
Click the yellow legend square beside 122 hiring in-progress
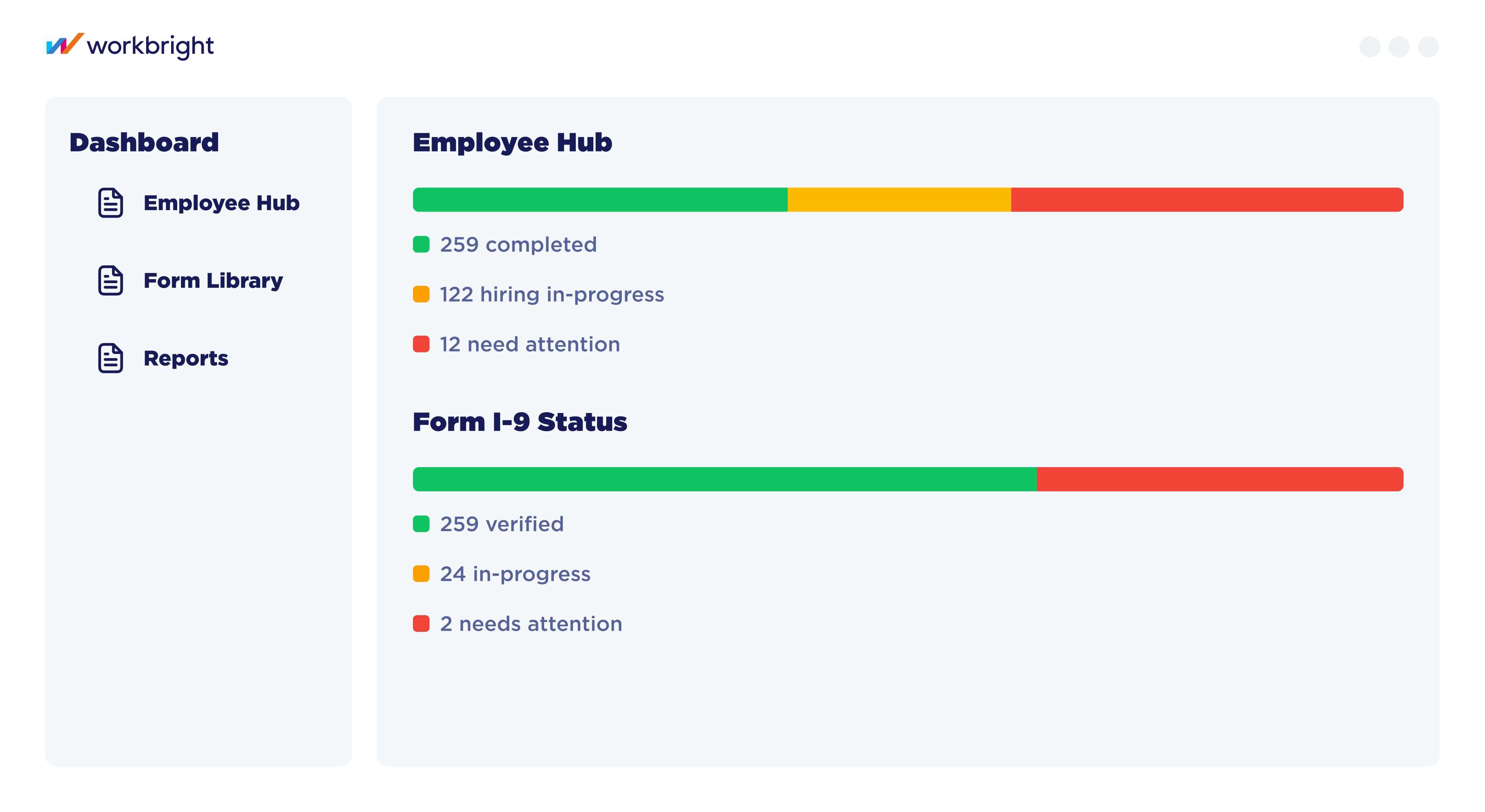coord(421,294)
